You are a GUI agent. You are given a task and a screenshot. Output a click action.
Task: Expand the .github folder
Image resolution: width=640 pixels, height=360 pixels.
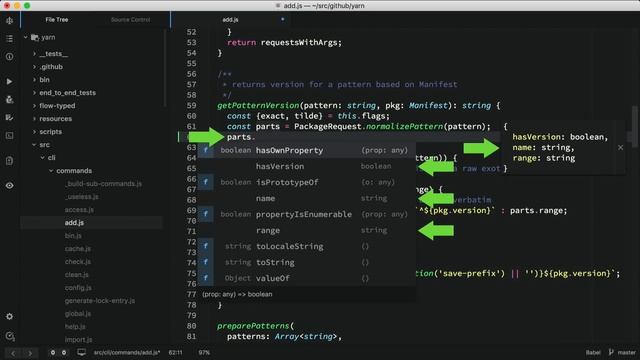[x=34, y=67]
